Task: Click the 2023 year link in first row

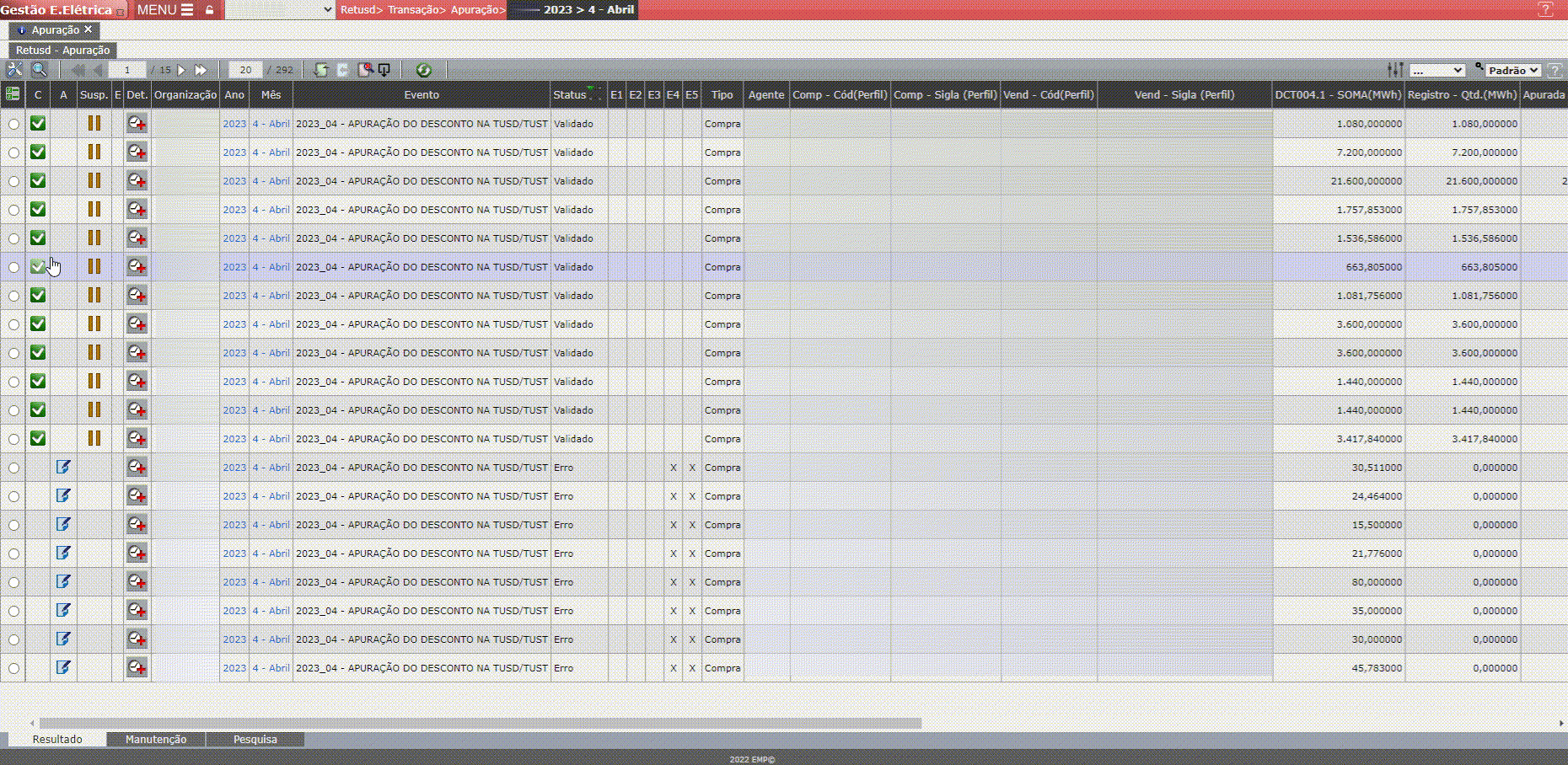Action: click(x=234, y=124)
